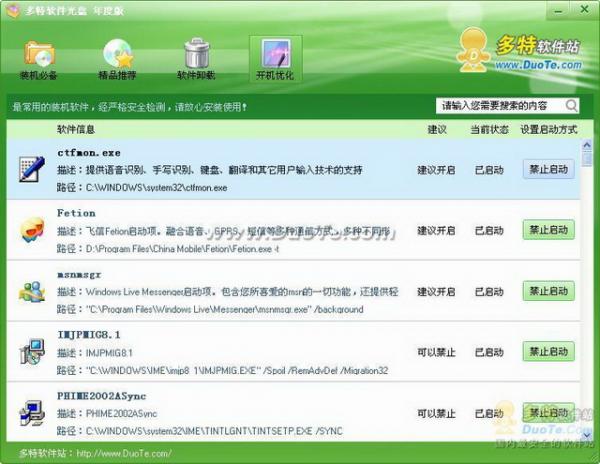Click the msnmsgr Messenger icon
The width and height of the screenshot is (600, 464).
click(32, 291)
